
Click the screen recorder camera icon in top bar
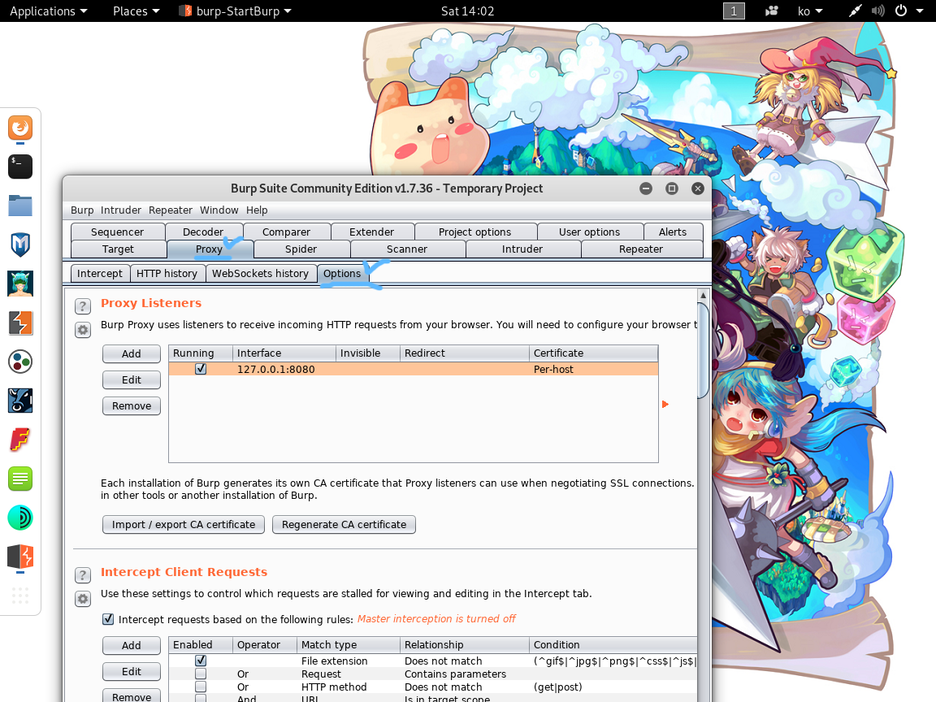click(x=771, y=11)
